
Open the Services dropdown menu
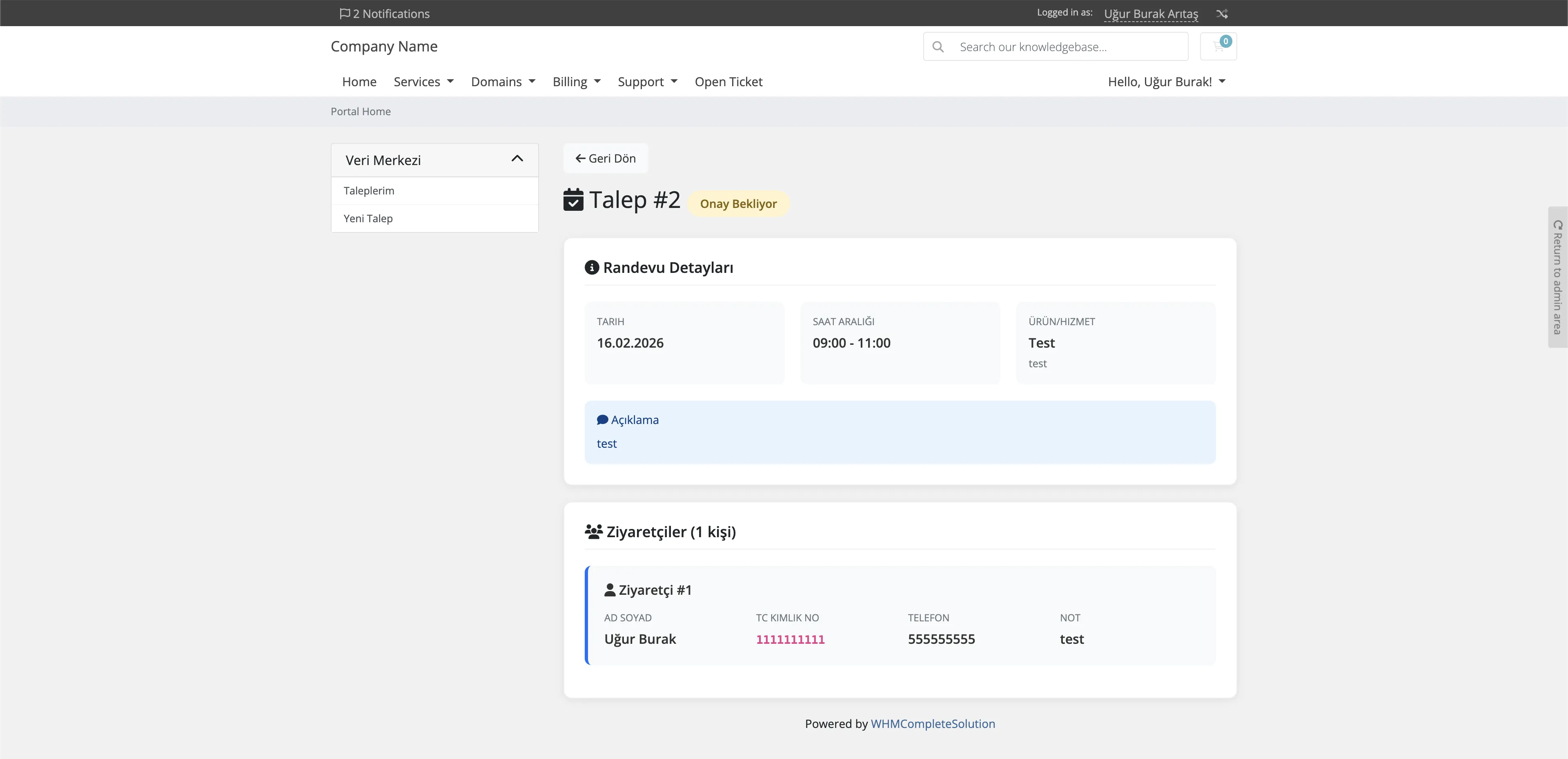point(424,82)
